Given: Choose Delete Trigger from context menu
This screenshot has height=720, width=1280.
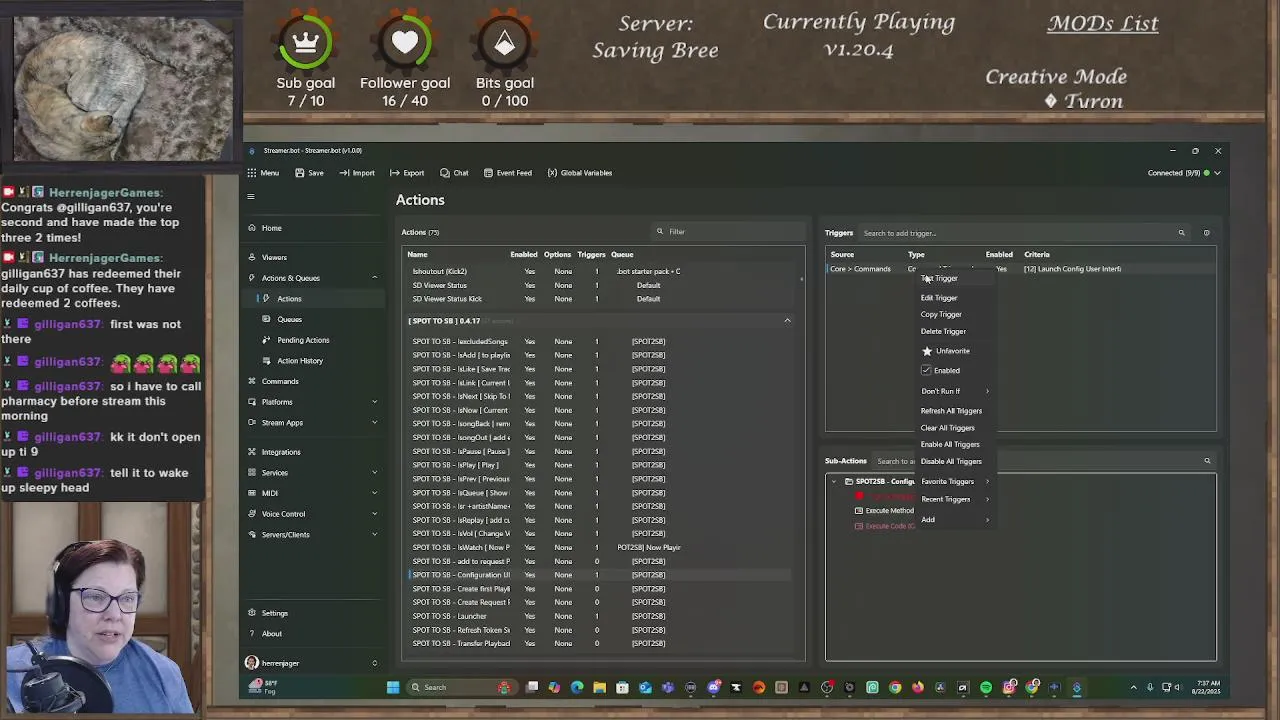Looking at the screenshot, I should [943, 332].
